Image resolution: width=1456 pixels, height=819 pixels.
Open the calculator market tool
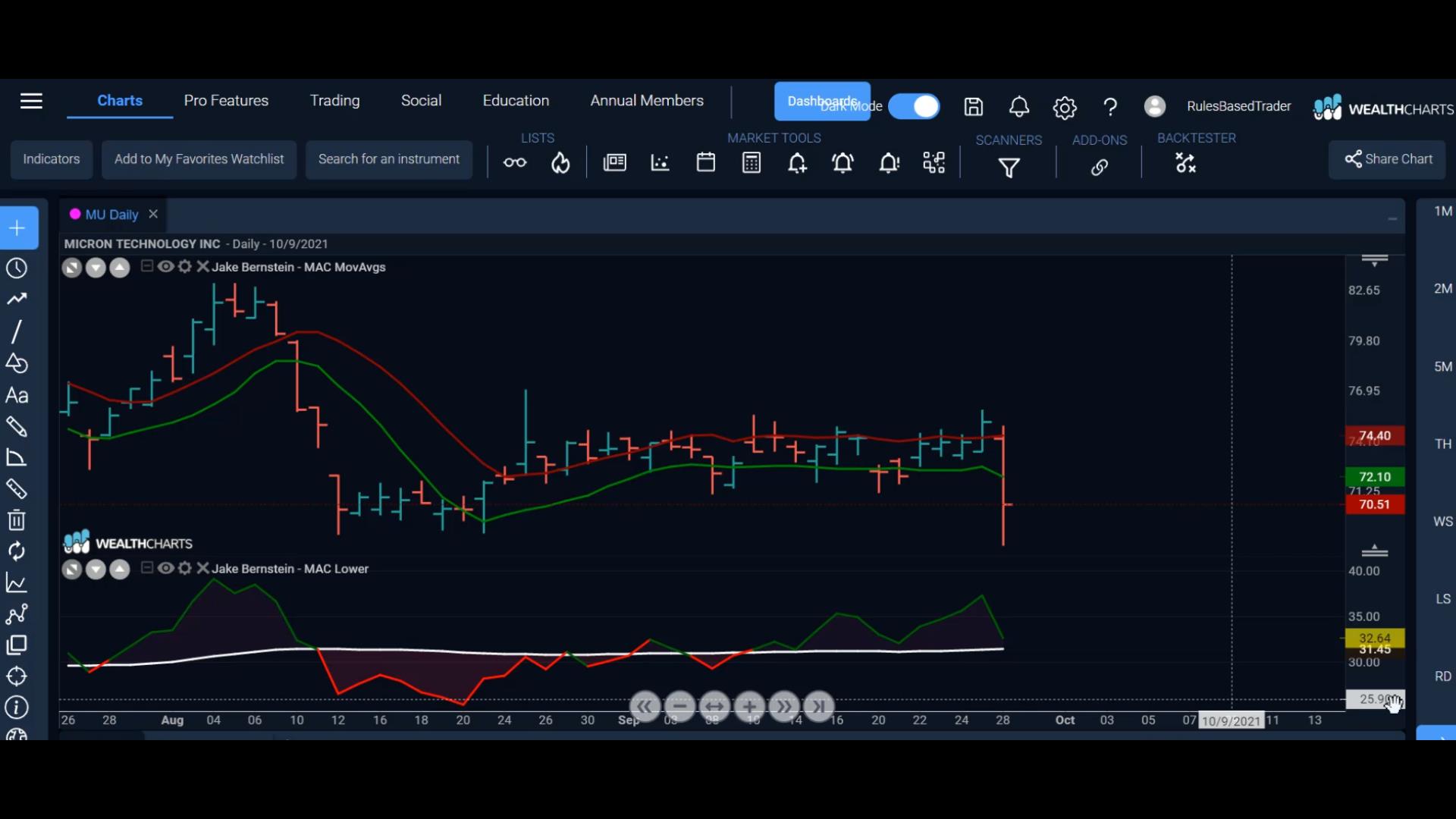[x=752, y=162]
